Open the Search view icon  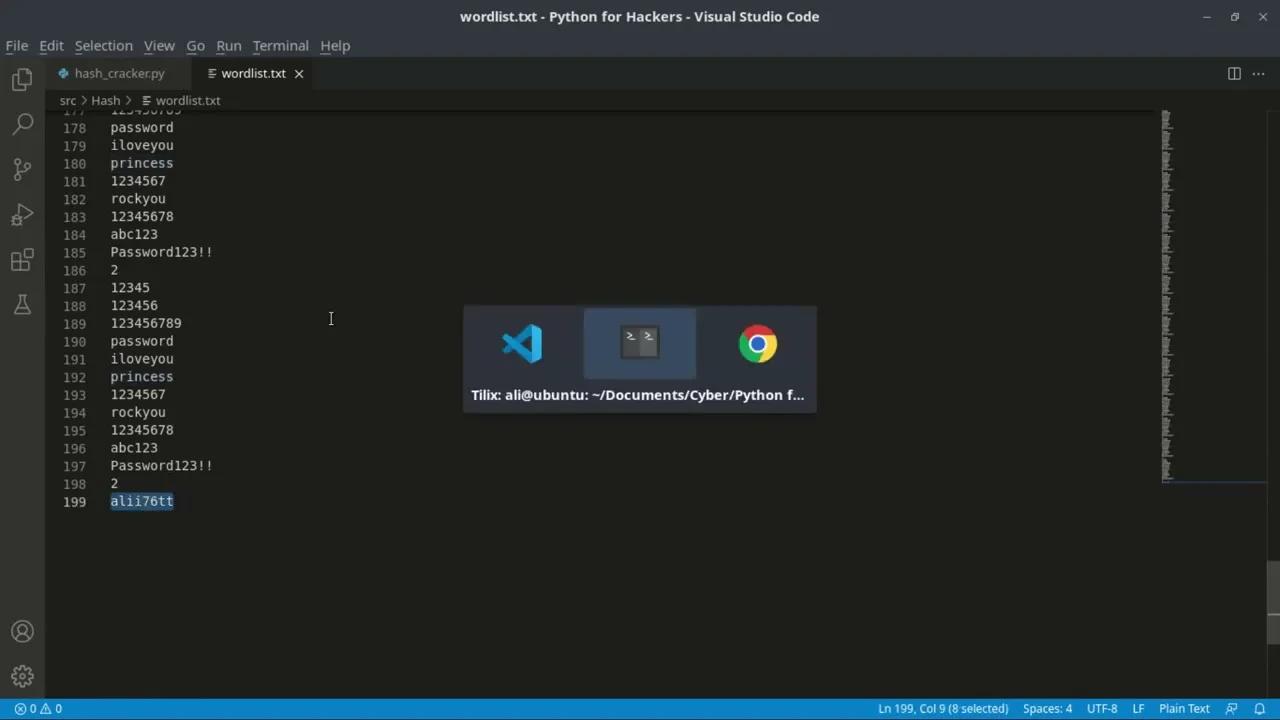click(x=22, y=124)
